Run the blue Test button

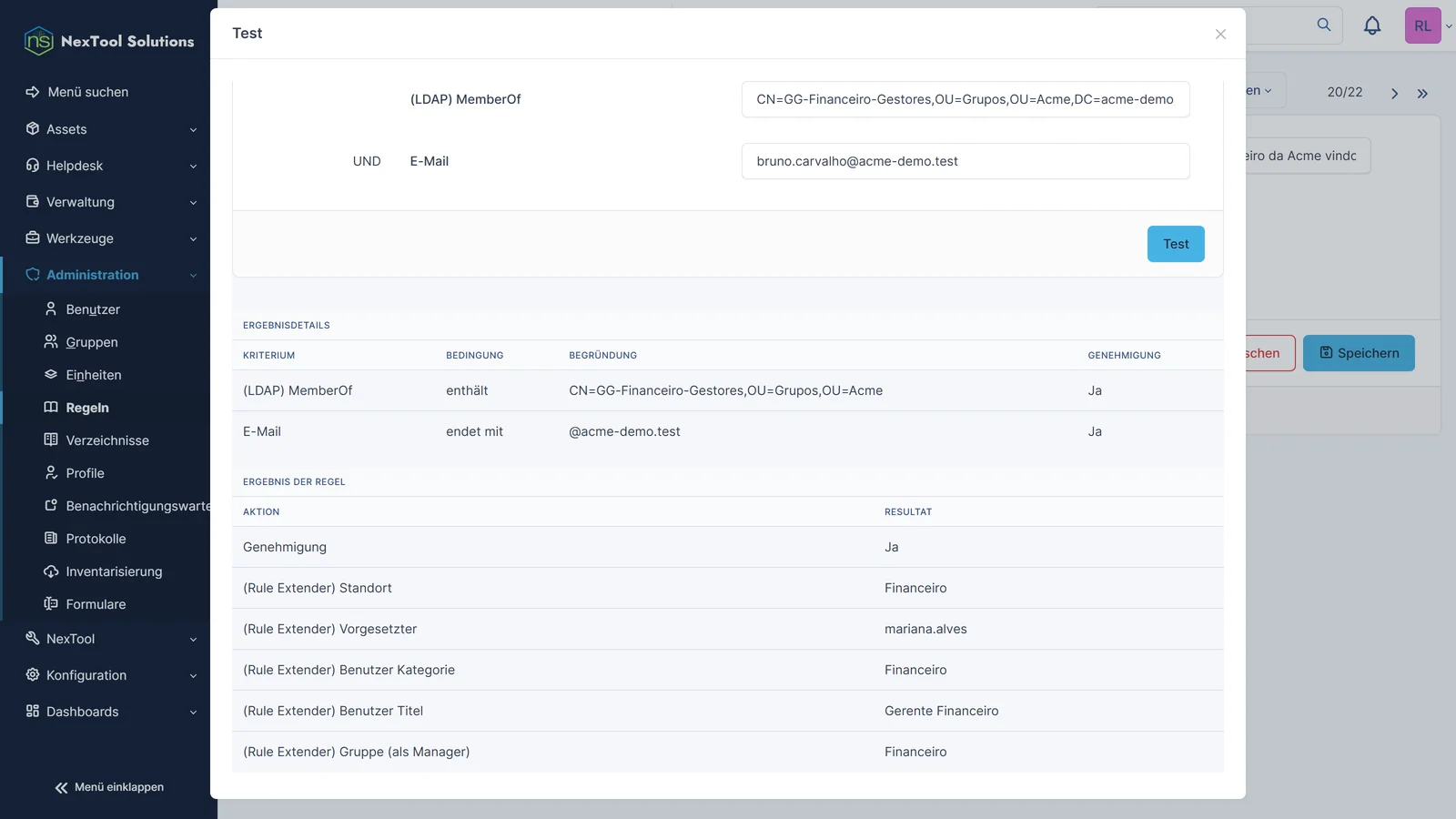pyautogui.click(x=1176, y=244)
